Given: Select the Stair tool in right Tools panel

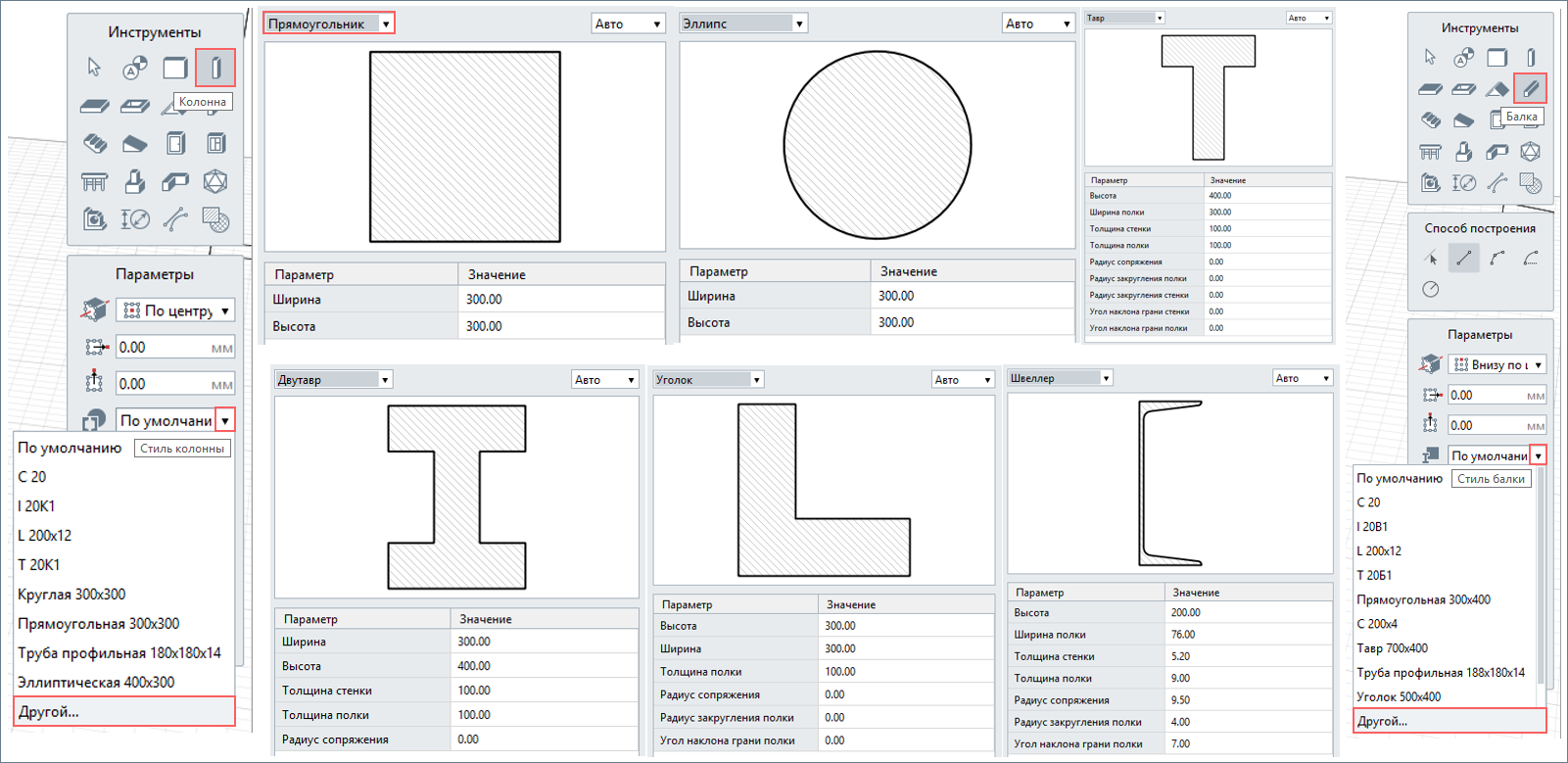Looking at the screenshot, I should point(1431,120).
